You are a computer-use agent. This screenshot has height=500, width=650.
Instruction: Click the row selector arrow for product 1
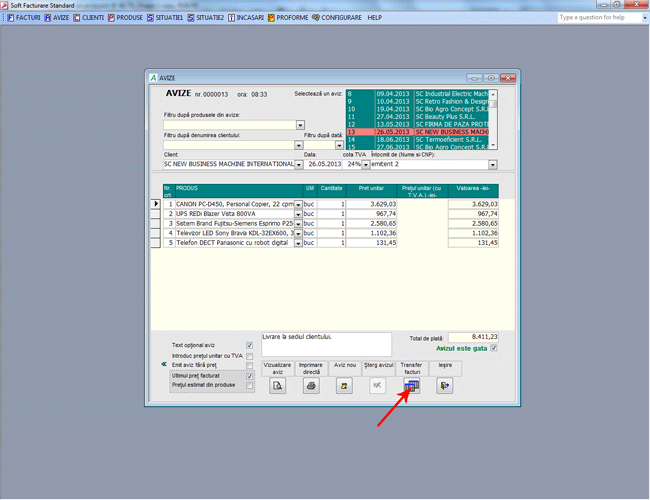click(x=156, y=204)
